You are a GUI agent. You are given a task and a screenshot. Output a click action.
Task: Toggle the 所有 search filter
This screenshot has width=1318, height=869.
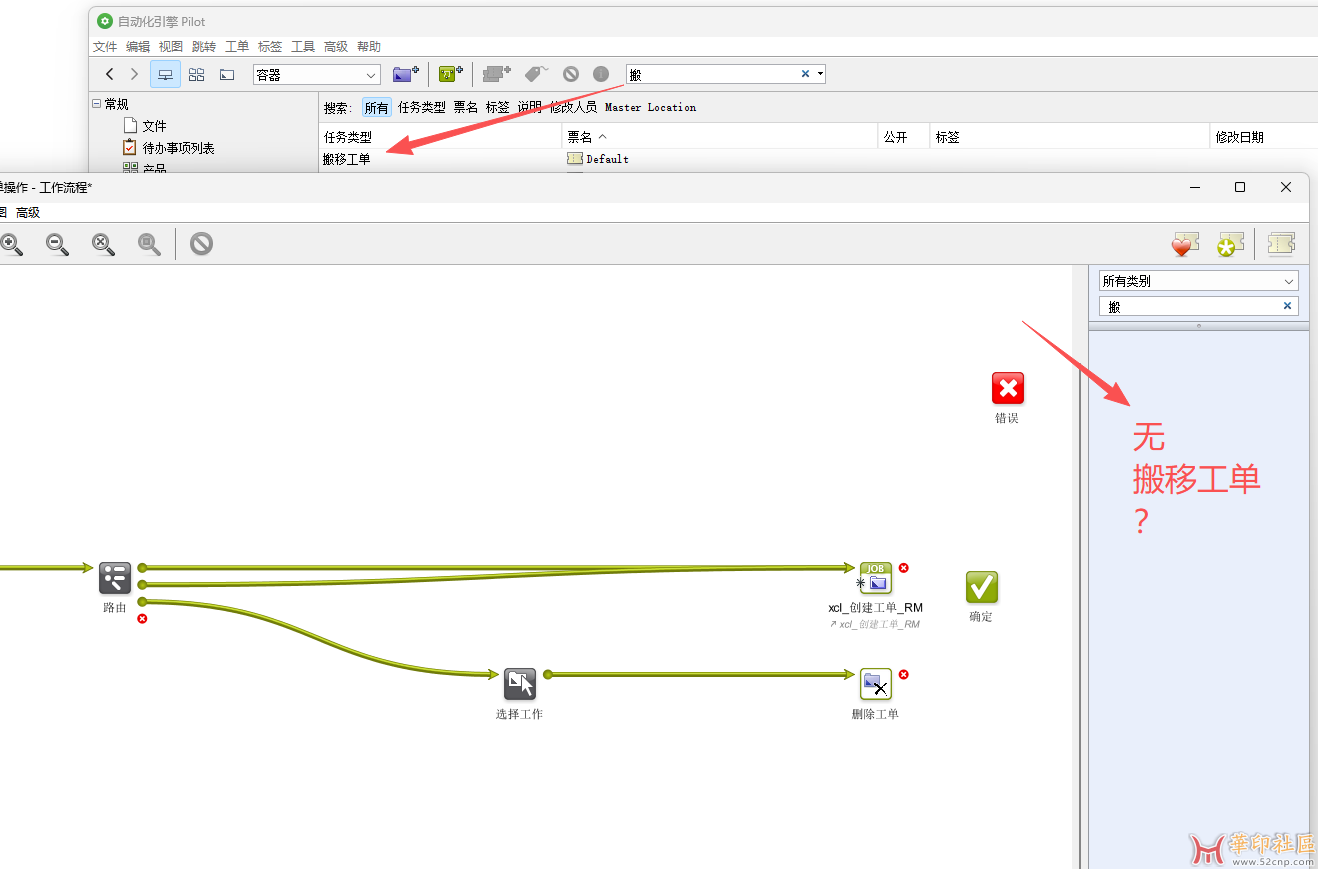coord(376,108)
